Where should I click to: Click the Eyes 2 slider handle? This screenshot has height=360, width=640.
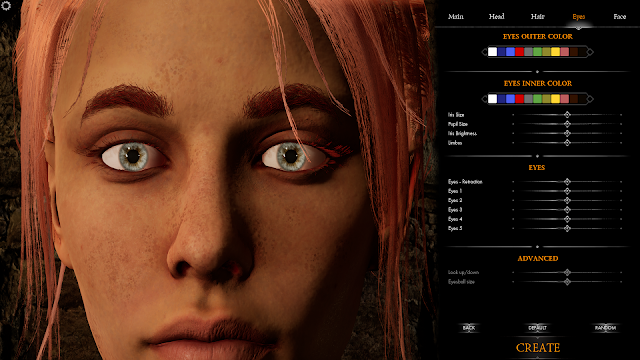(567, 200)
